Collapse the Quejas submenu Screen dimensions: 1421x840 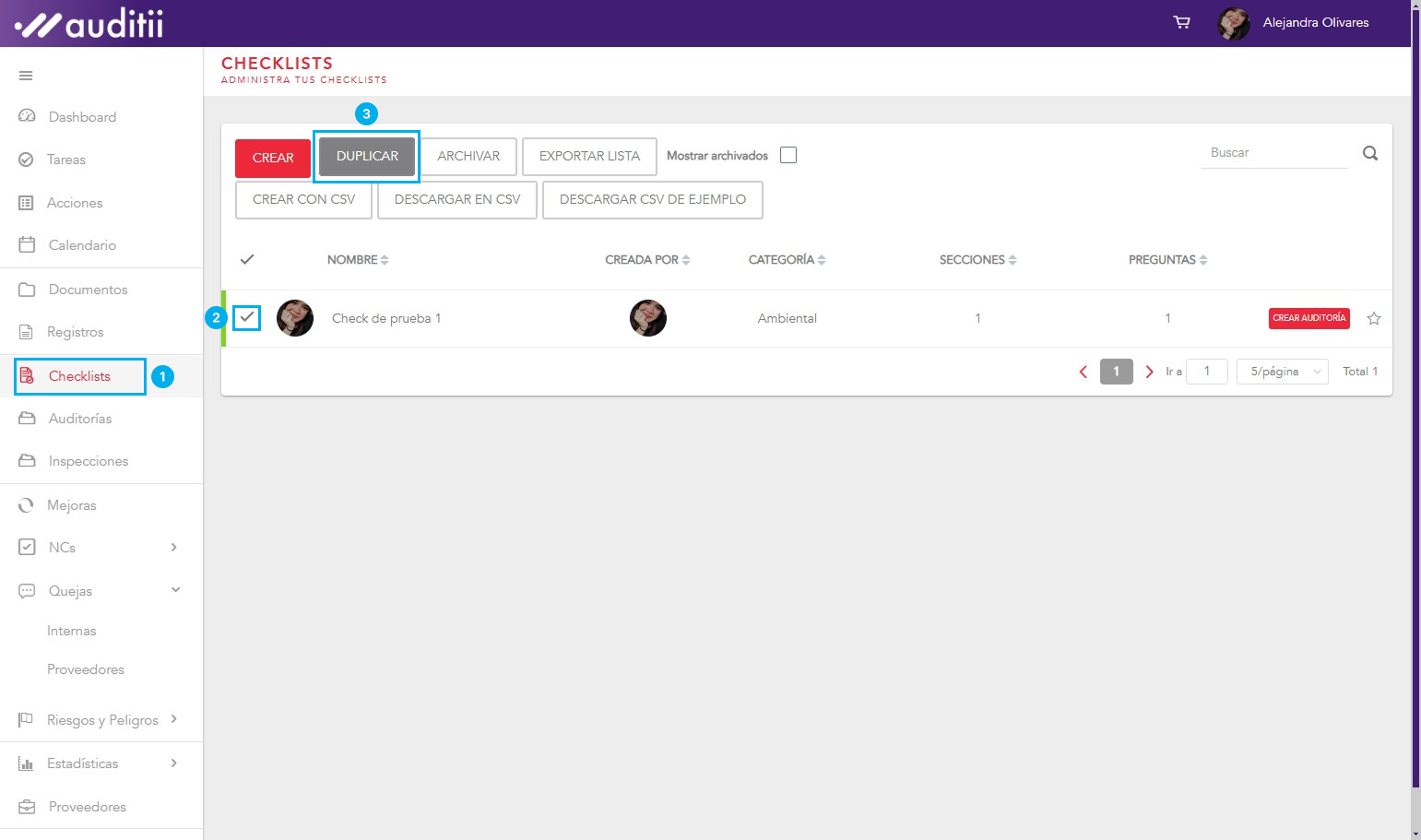(175, 590)
